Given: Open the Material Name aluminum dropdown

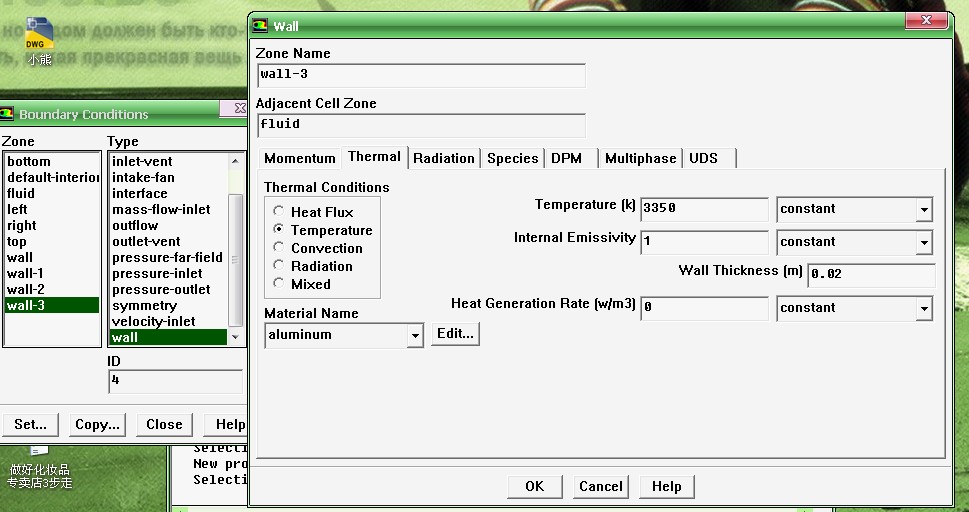Looking at the screenshot, I should [x=415, y=336].
